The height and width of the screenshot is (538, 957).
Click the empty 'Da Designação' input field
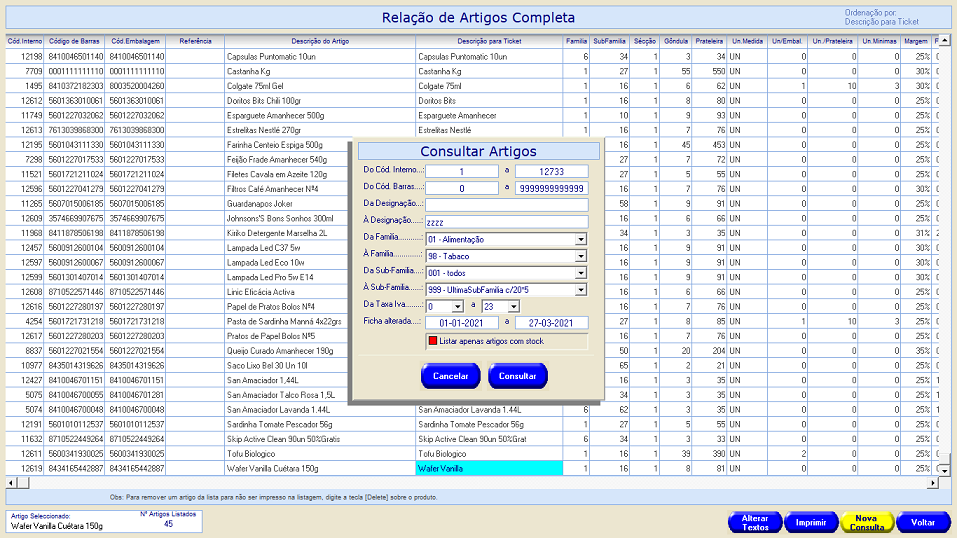(x=506, y=205)
